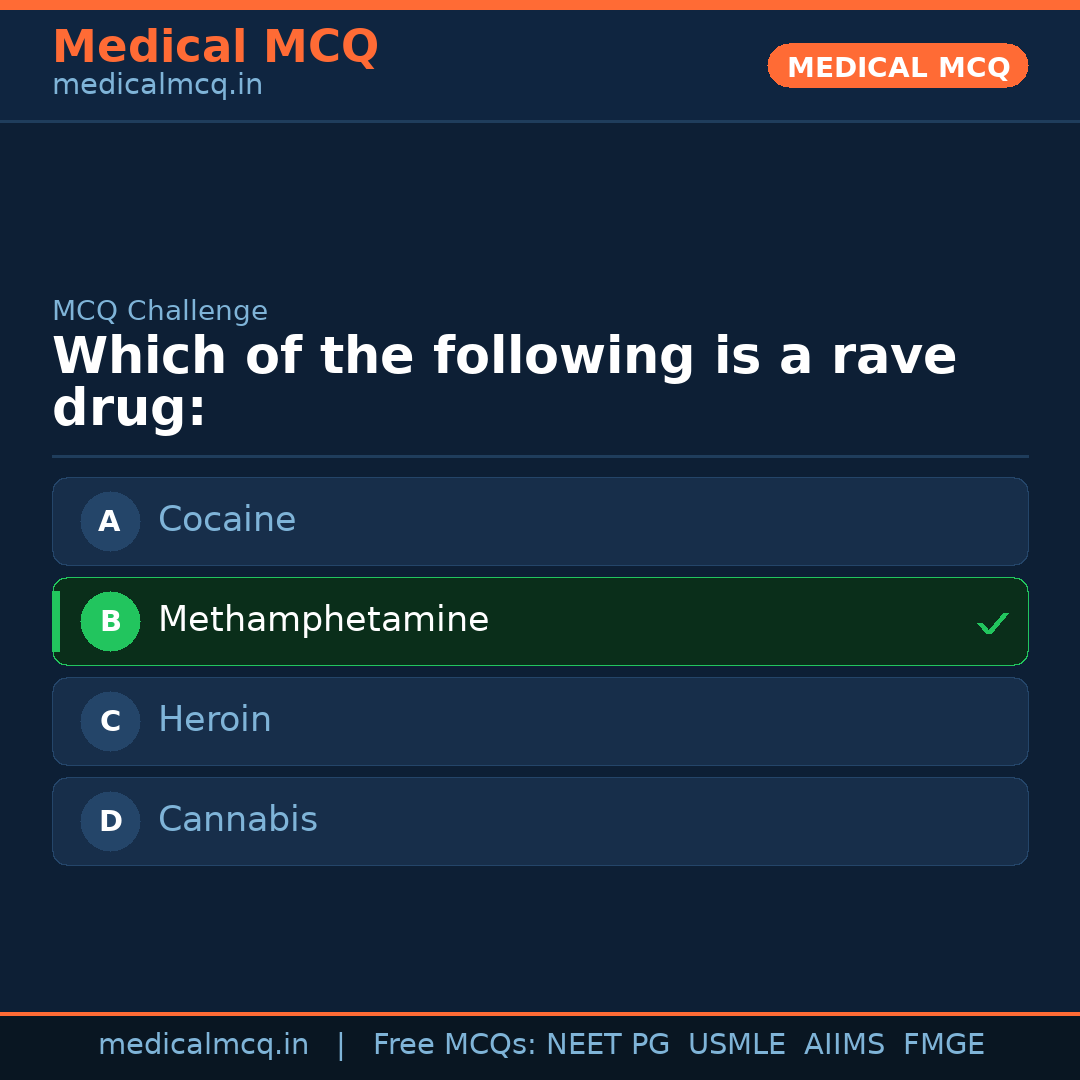Select the Methamphetamine answer option

(540, 621)
